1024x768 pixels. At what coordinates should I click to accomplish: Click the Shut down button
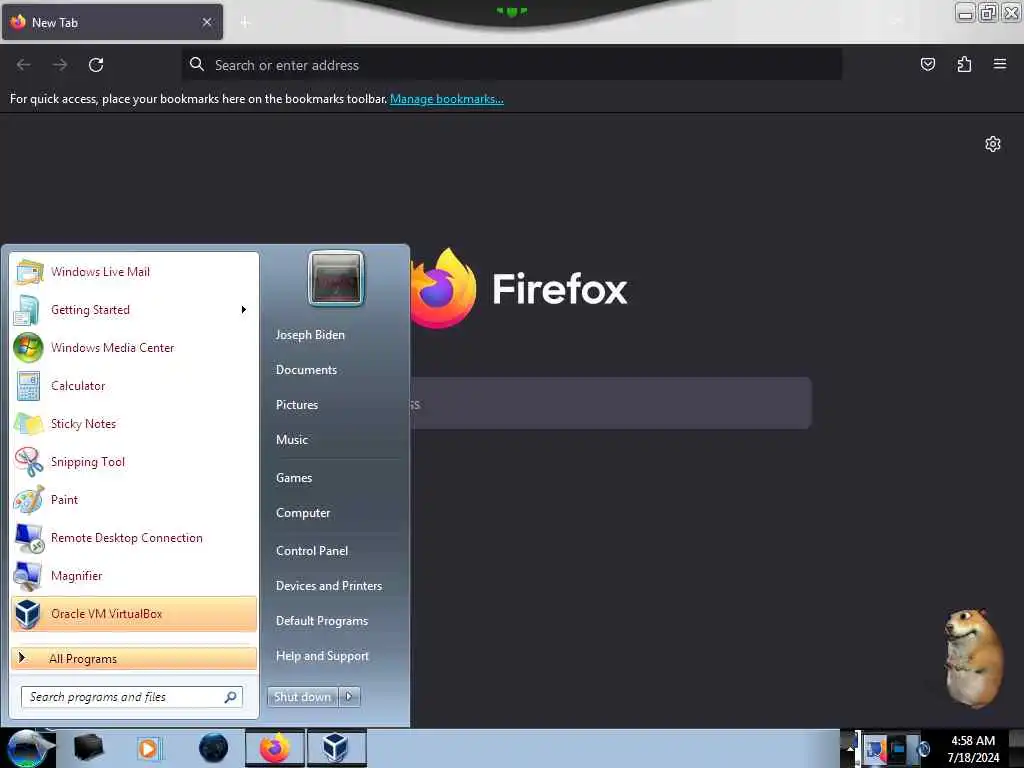[x=303, y=697]
